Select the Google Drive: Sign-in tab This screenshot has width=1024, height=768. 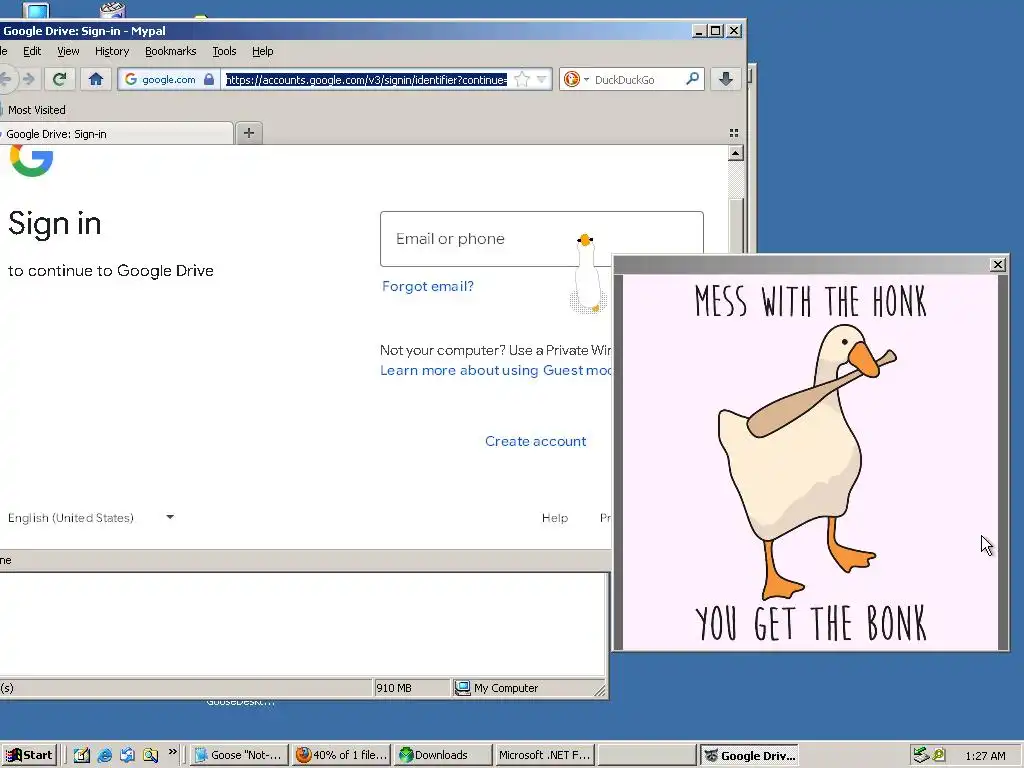click(114, 134)
